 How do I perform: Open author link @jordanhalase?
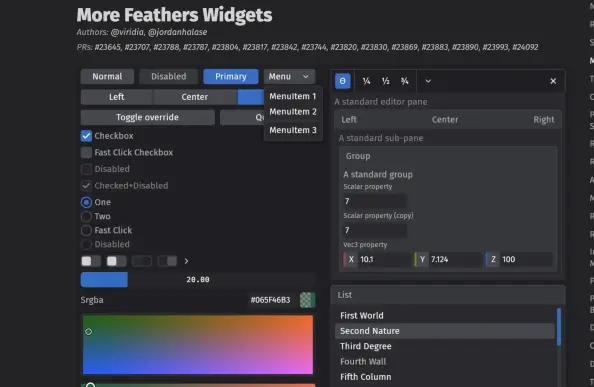178,32
